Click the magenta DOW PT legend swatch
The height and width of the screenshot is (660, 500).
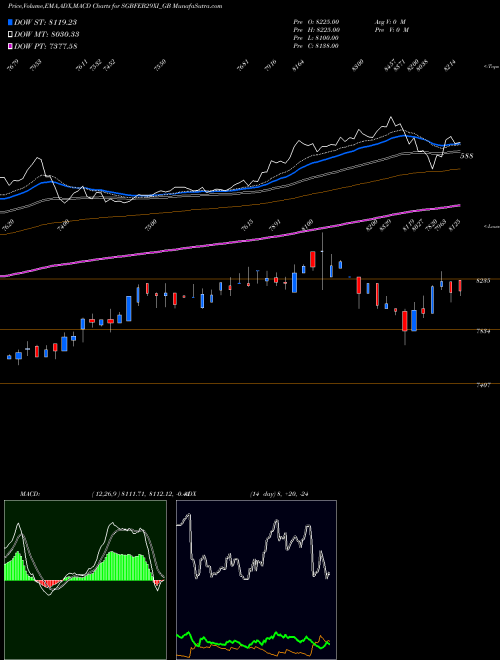click(10, 46)
